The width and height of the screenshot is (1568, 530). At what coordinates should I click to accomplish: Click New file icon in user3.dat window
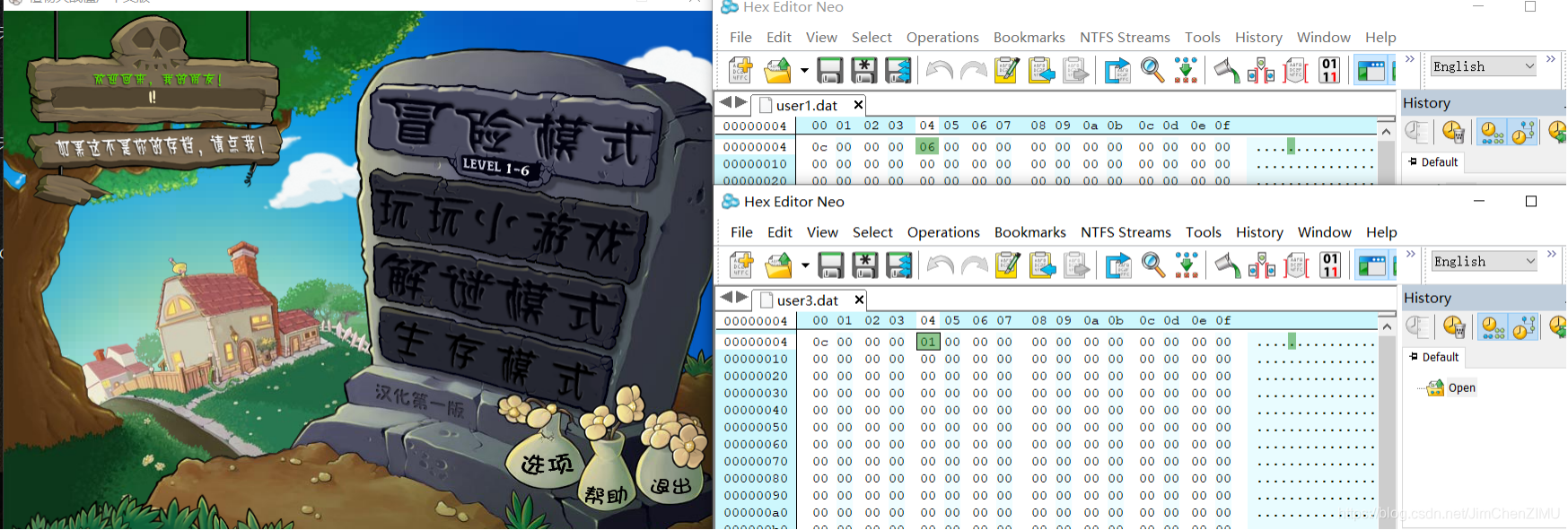point(741,265)
